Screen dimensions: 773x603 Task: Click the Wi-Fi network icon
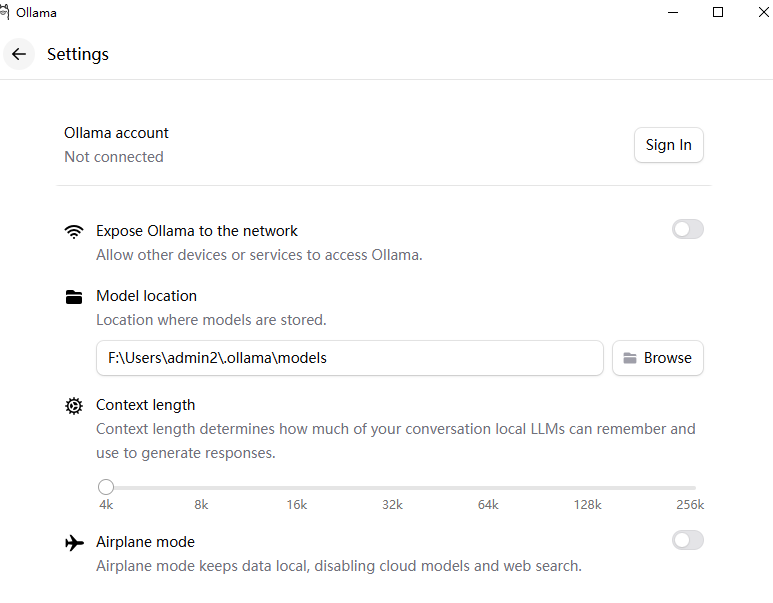click(x=74, y=231)
